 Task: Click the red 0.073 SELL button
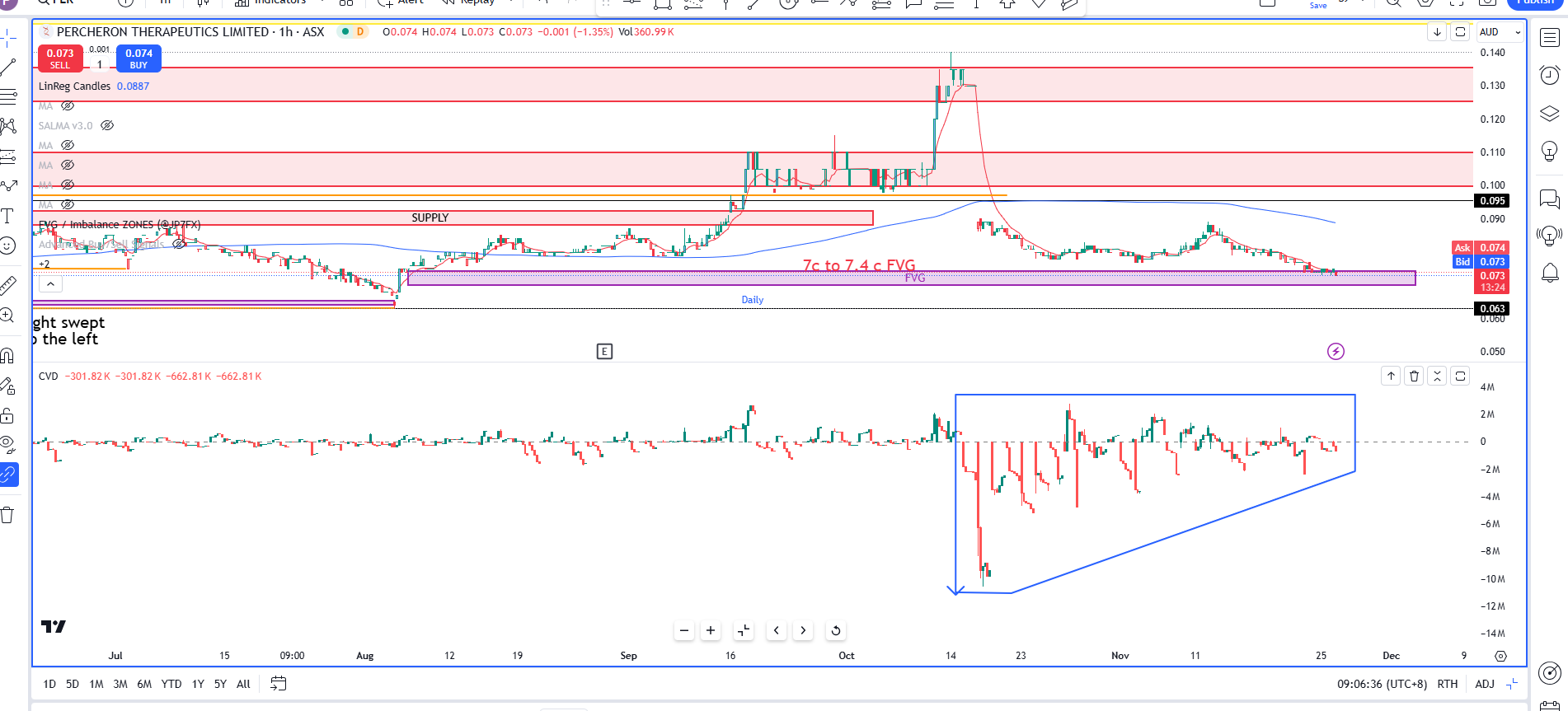click(60, 58)
